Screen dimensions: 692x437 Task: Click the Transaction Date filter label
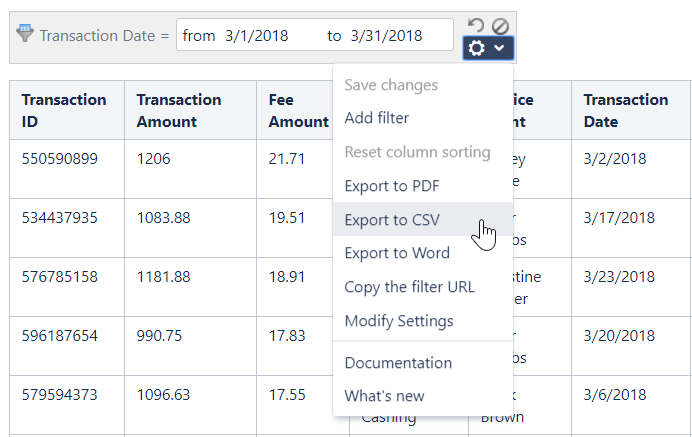(98, 35)
